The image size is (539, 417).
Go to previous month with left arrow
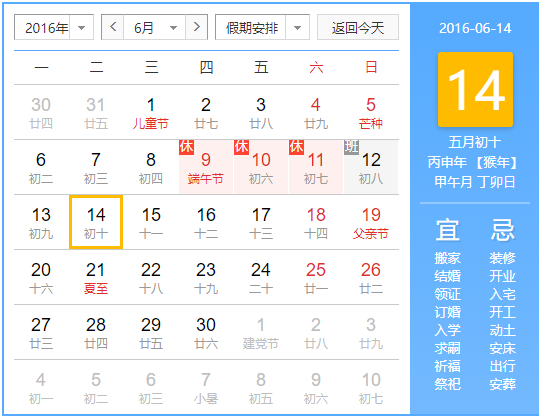point(113,27)
